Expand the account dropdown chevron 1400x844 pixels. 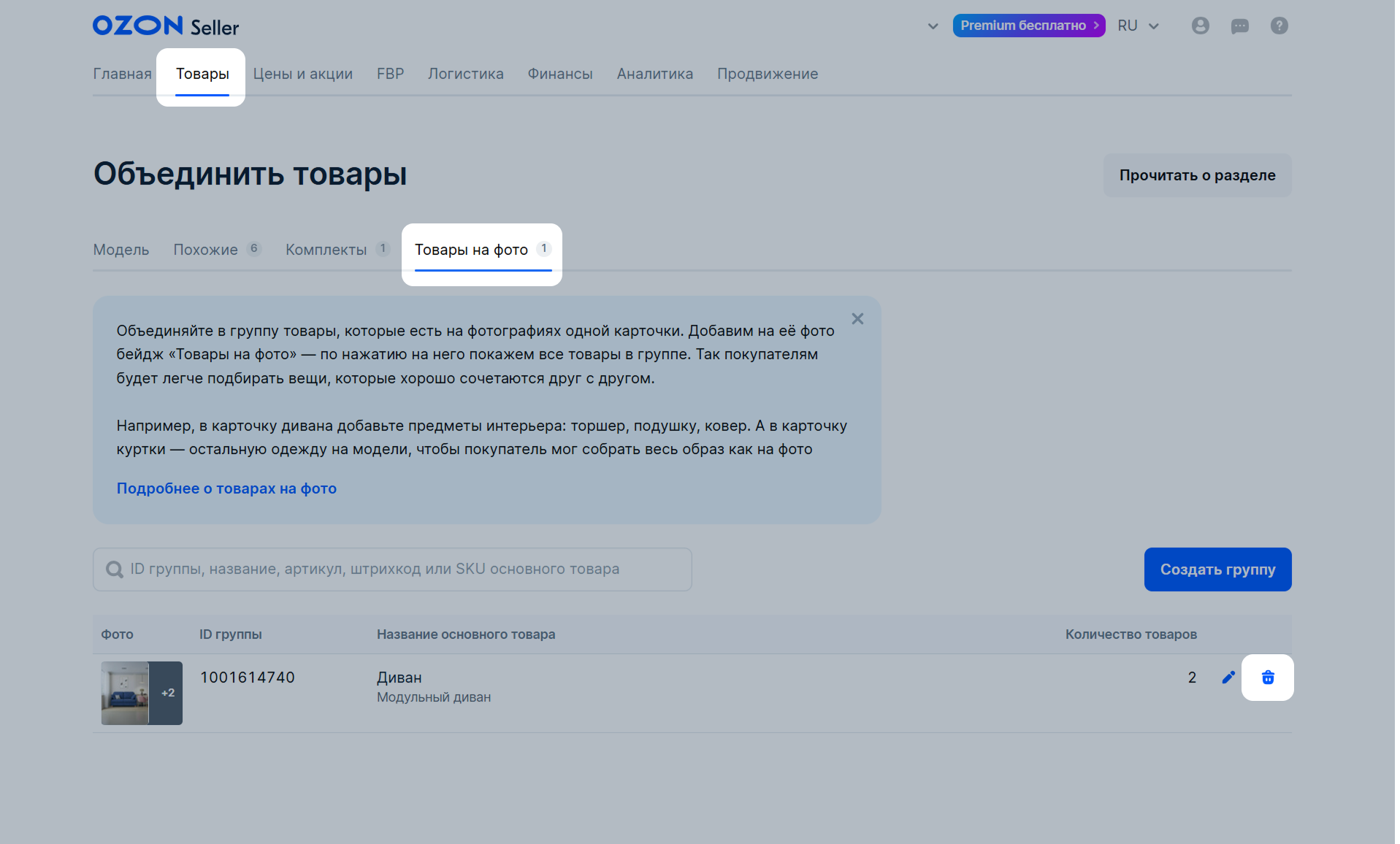(933, 26)
